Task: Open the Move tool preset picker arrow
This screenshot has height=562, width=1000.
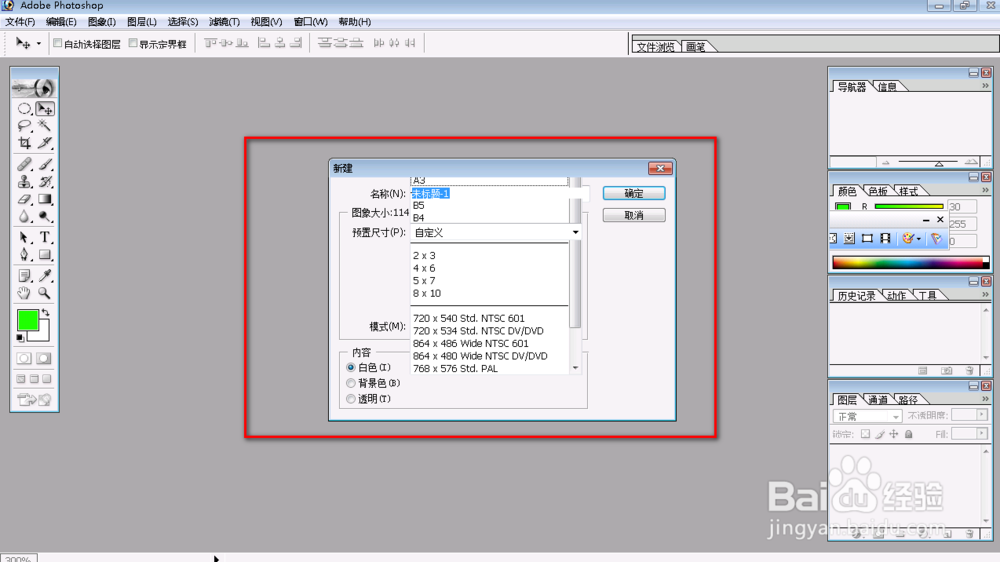Action: click(x=39, y=43)
